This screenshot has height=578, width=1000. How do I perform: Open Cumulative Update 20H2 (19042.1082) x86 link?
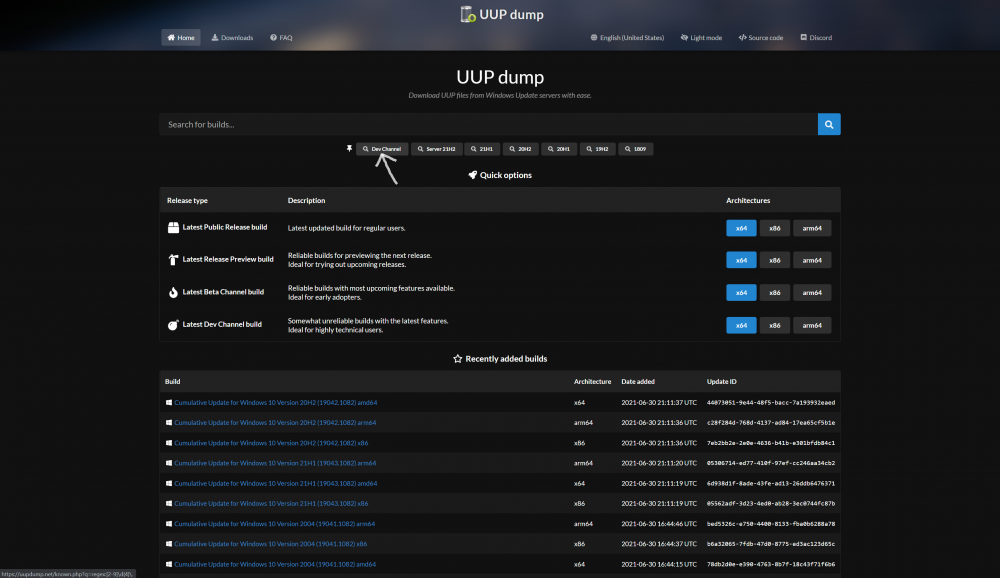click(x=271, y=443)
